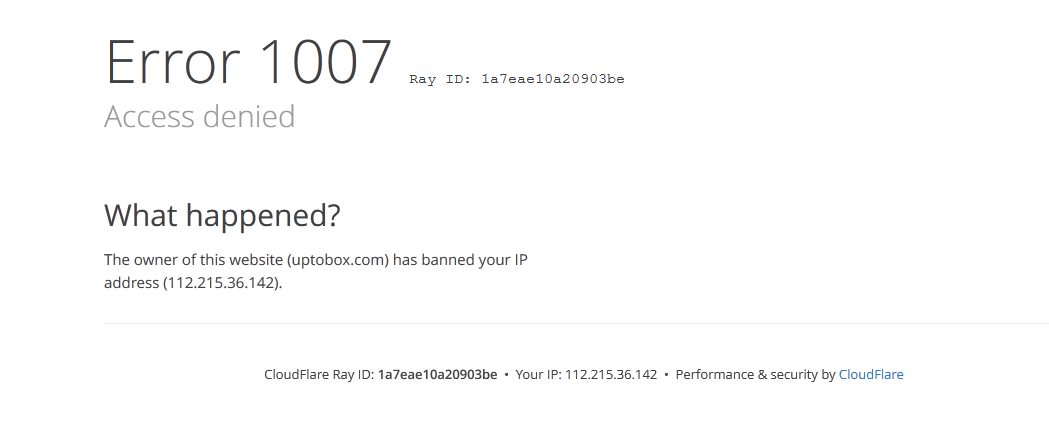Click the Your IP text in footer
The width and height of the screenshot is (1049, 439).
(x=586, y=375)
